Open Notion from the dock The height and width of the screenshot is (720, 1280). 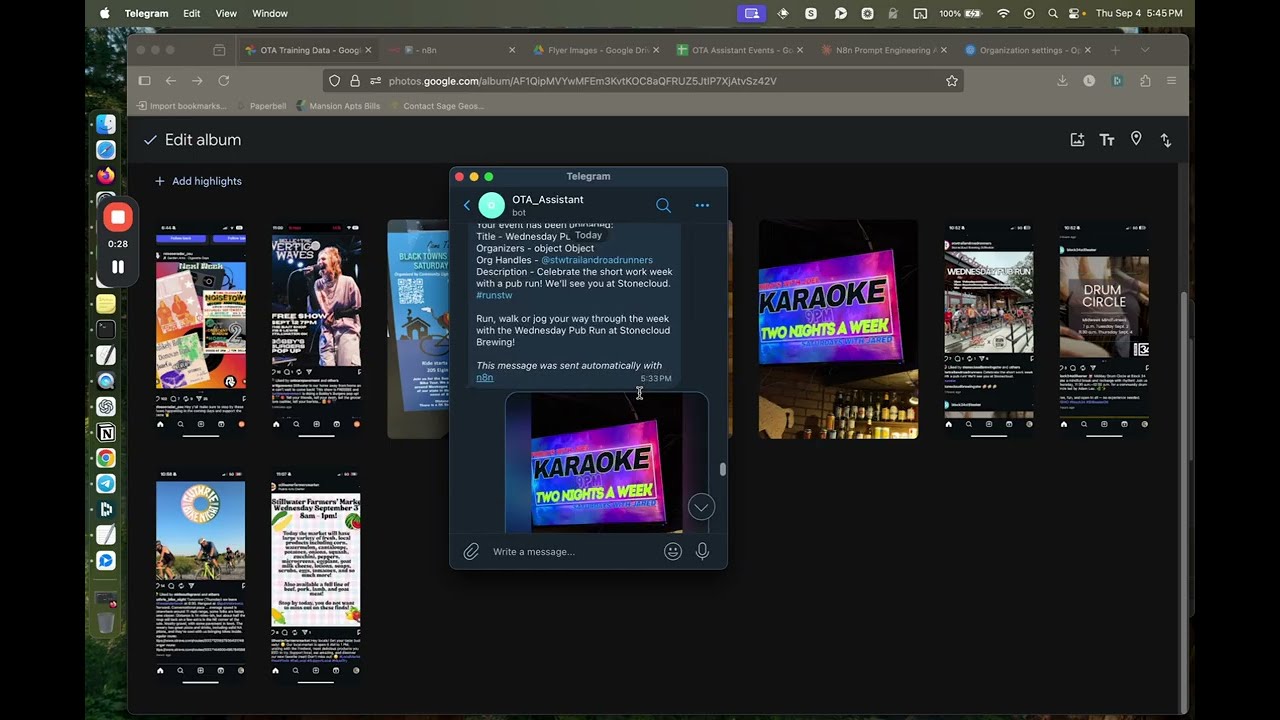click(105, 432)
